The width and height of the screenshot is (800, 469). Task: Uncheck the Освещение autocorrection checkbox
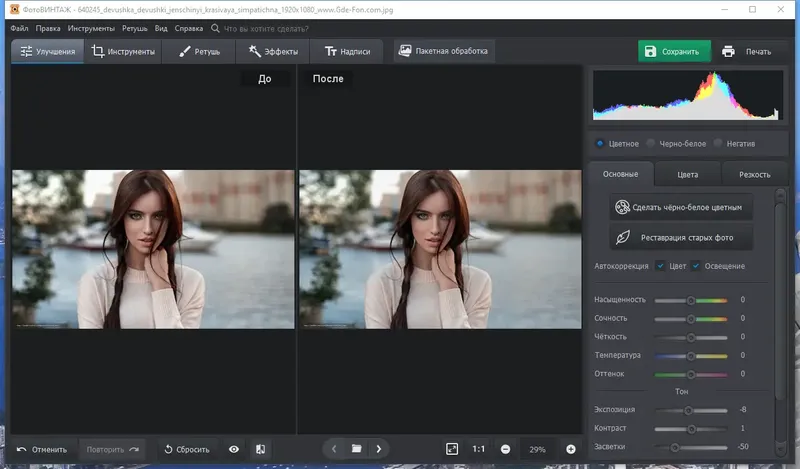click(696, 266)
